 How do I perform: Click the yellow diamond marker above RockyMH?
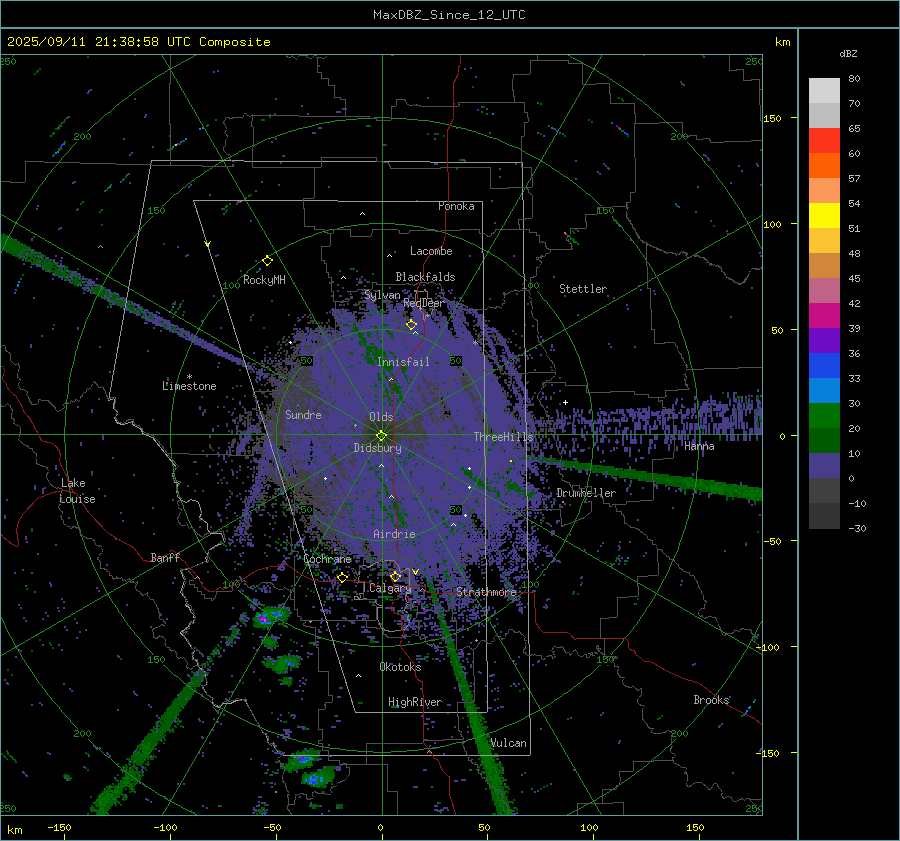267,261
